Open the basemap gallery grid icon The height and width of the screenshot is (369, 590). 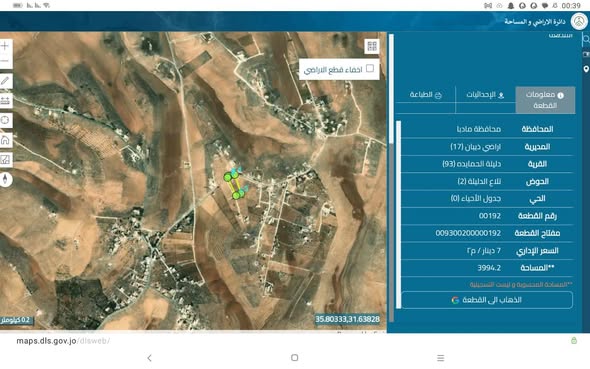coord(372,46)
